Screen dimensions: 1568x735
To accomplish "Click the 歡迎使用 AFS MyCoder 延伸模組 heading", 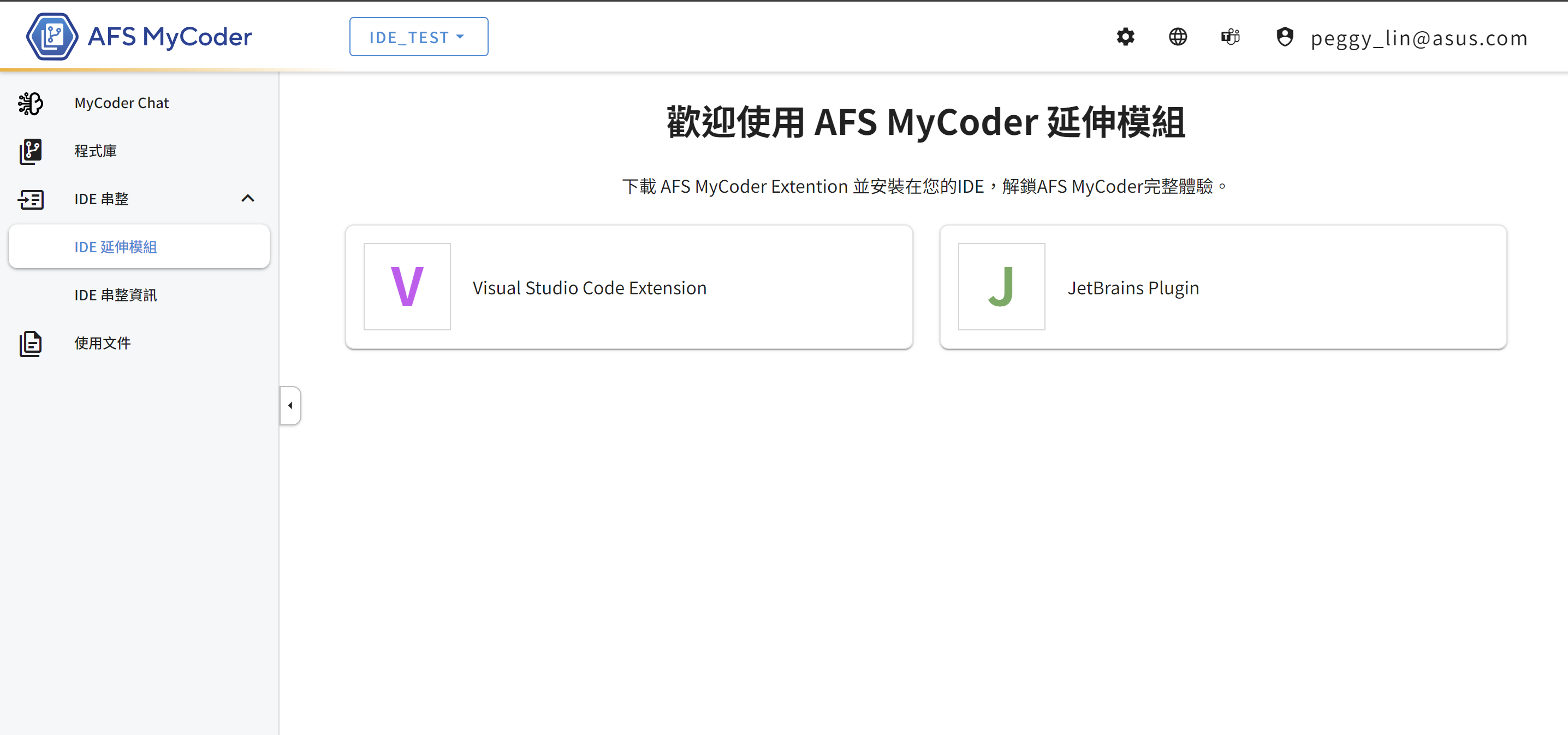I will 926,122.
